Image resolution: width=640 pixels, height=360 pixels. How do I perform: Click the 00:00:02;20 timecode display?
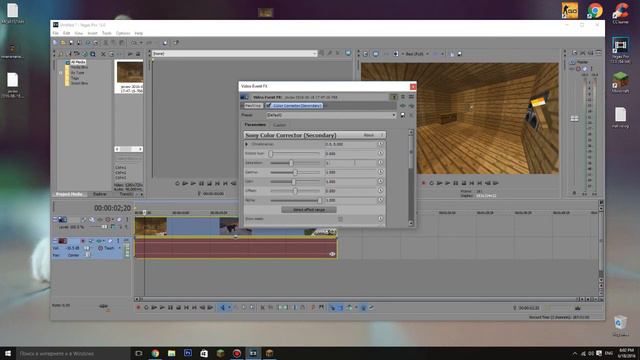tap(112, 208)
